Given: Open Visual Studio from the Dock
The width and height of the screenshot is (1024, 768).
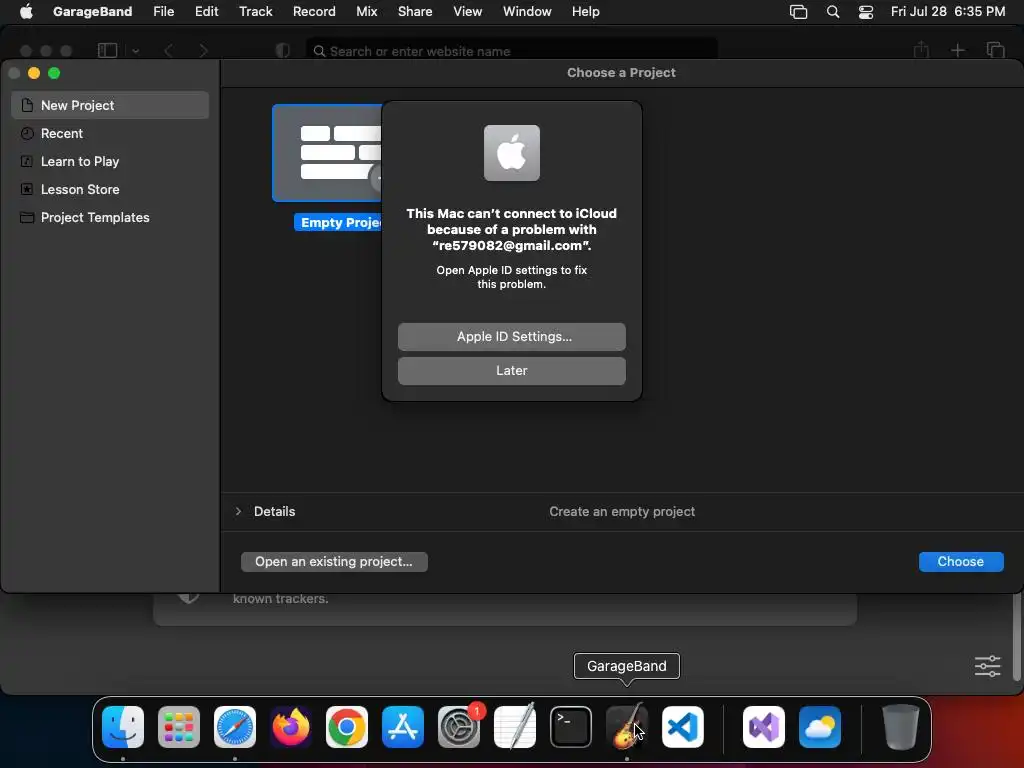Looking at the screenshot, I should tap(764, 727).
